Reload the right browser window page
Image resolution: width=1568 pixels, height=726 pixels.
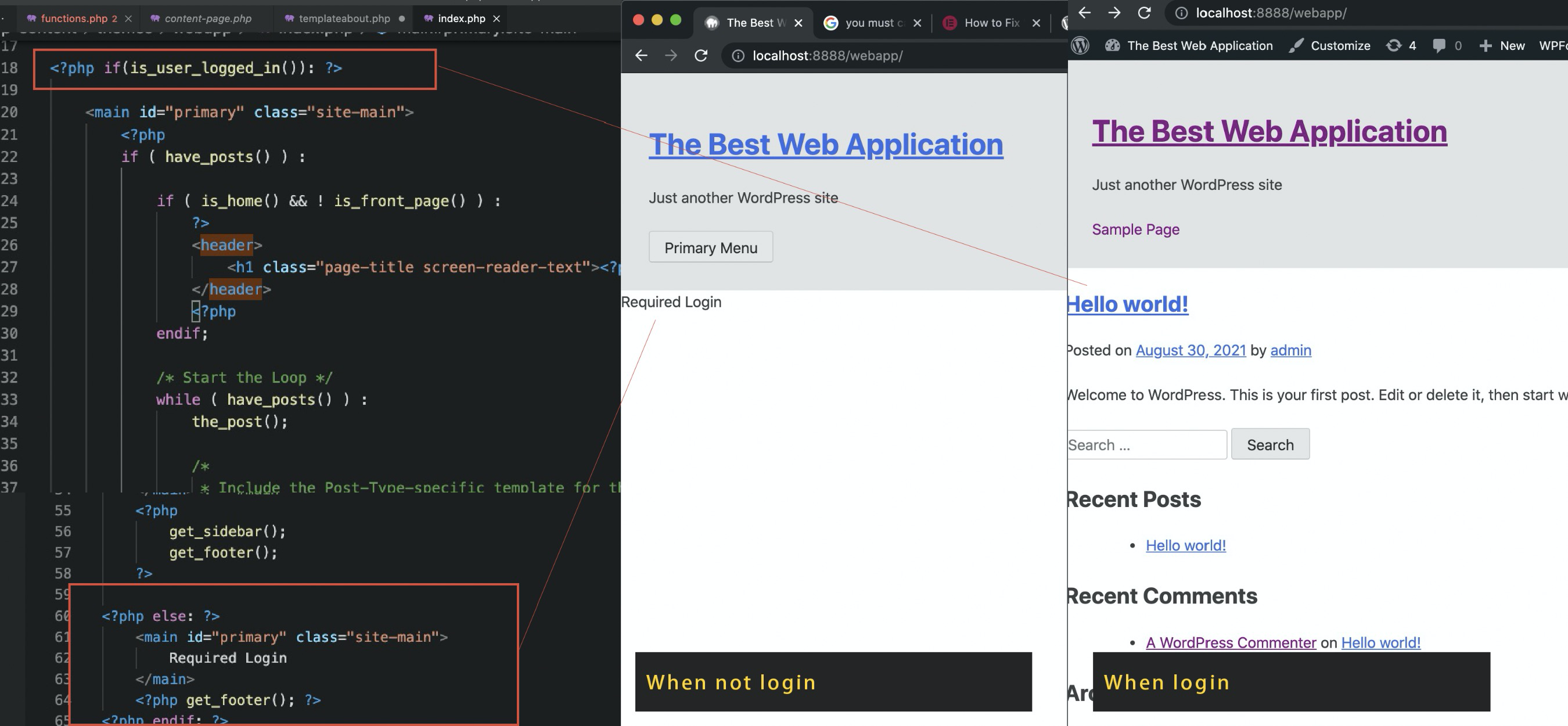coord(1144,13)
